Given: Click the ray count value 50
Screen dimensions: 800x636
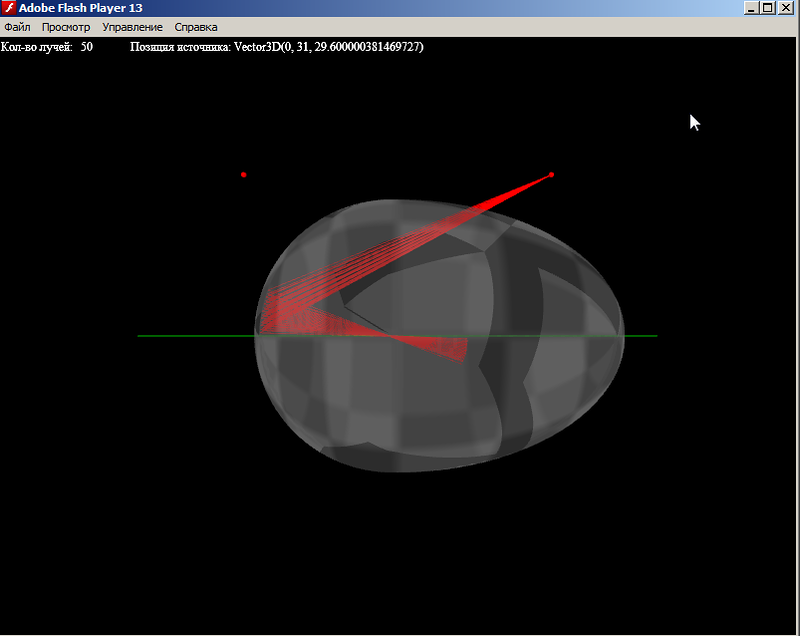Looking at the screenshot, I should [87, 47].
